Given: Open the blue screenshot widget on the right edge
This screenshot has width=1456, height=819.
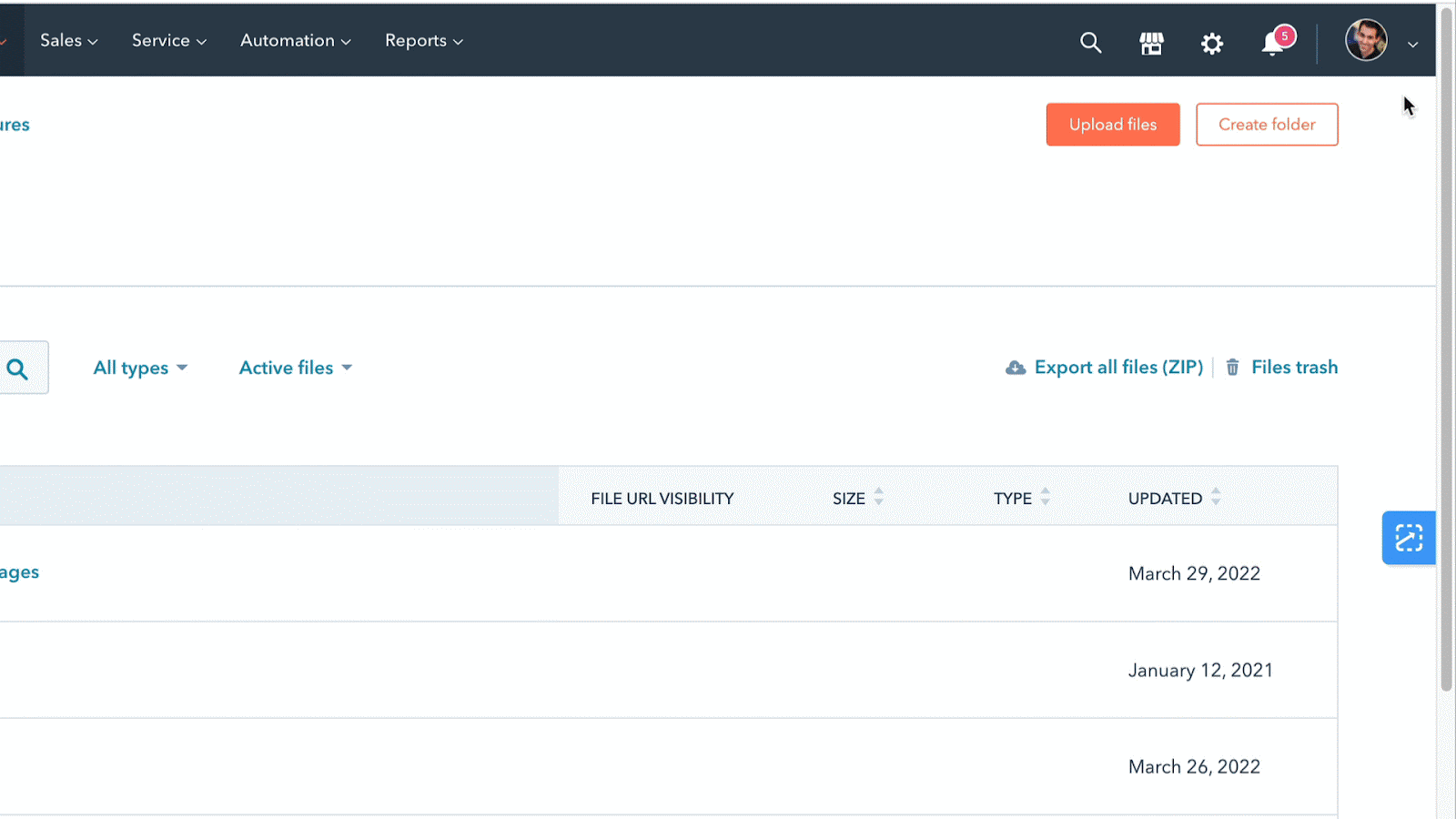Looking at the screenshot, I should tap(1408, 538).
